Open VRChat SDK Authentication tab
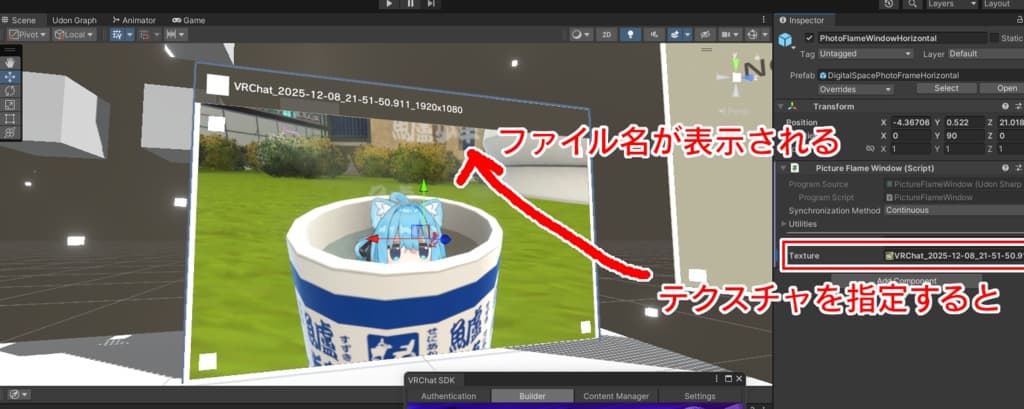 click(x=449, y=396)
